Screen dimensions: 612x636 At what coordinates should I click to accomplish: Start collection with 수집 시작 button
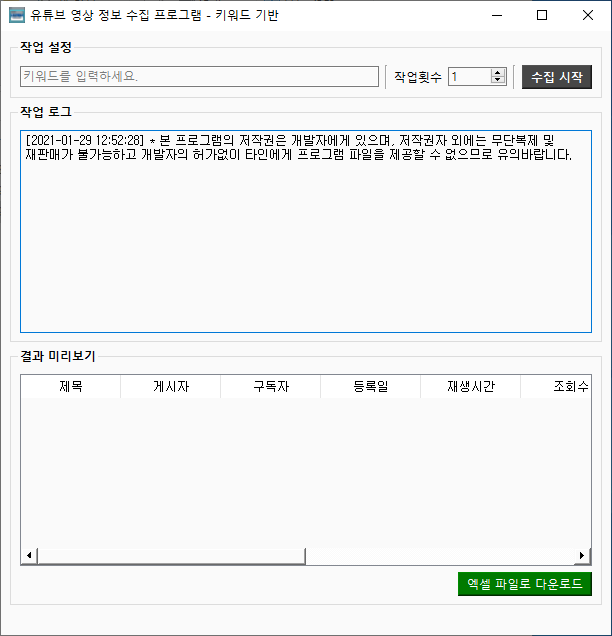(x=556, y=77)
